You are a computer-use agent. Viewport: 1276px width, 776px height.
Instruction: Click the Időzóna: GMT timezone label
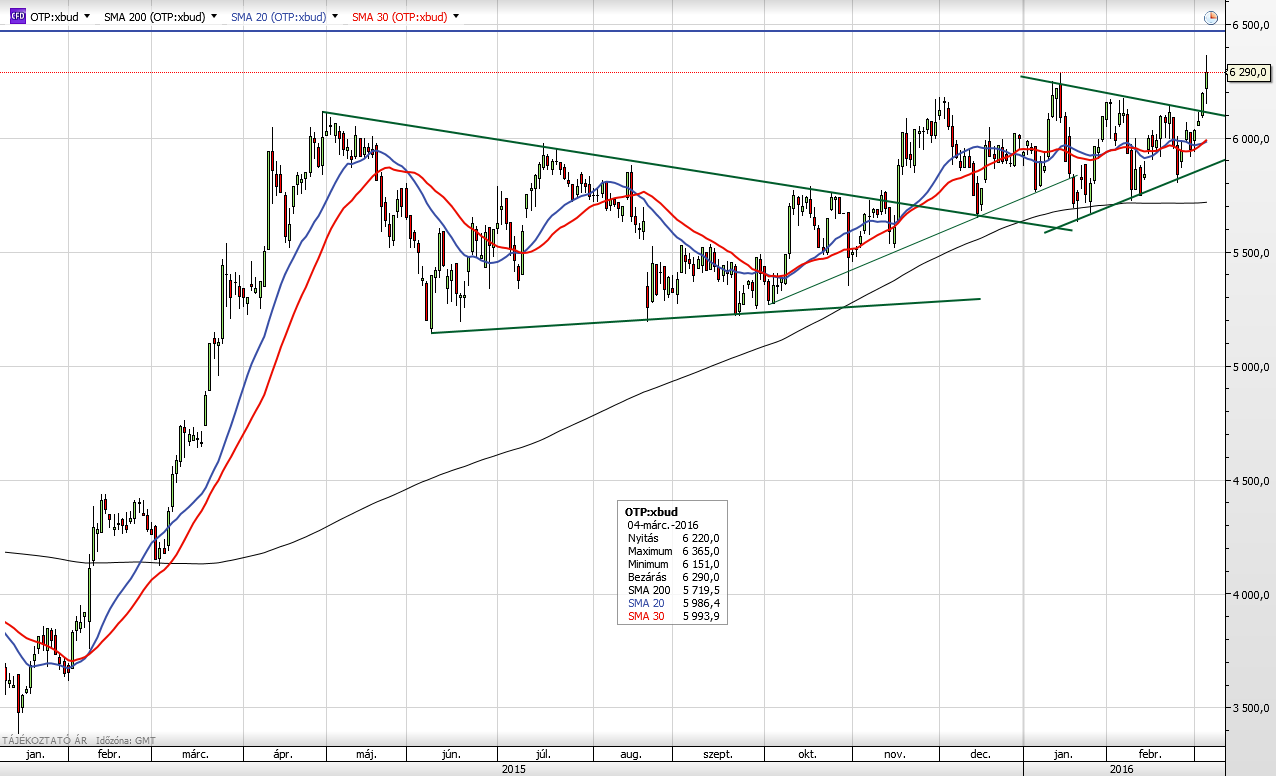pos(126,740)
